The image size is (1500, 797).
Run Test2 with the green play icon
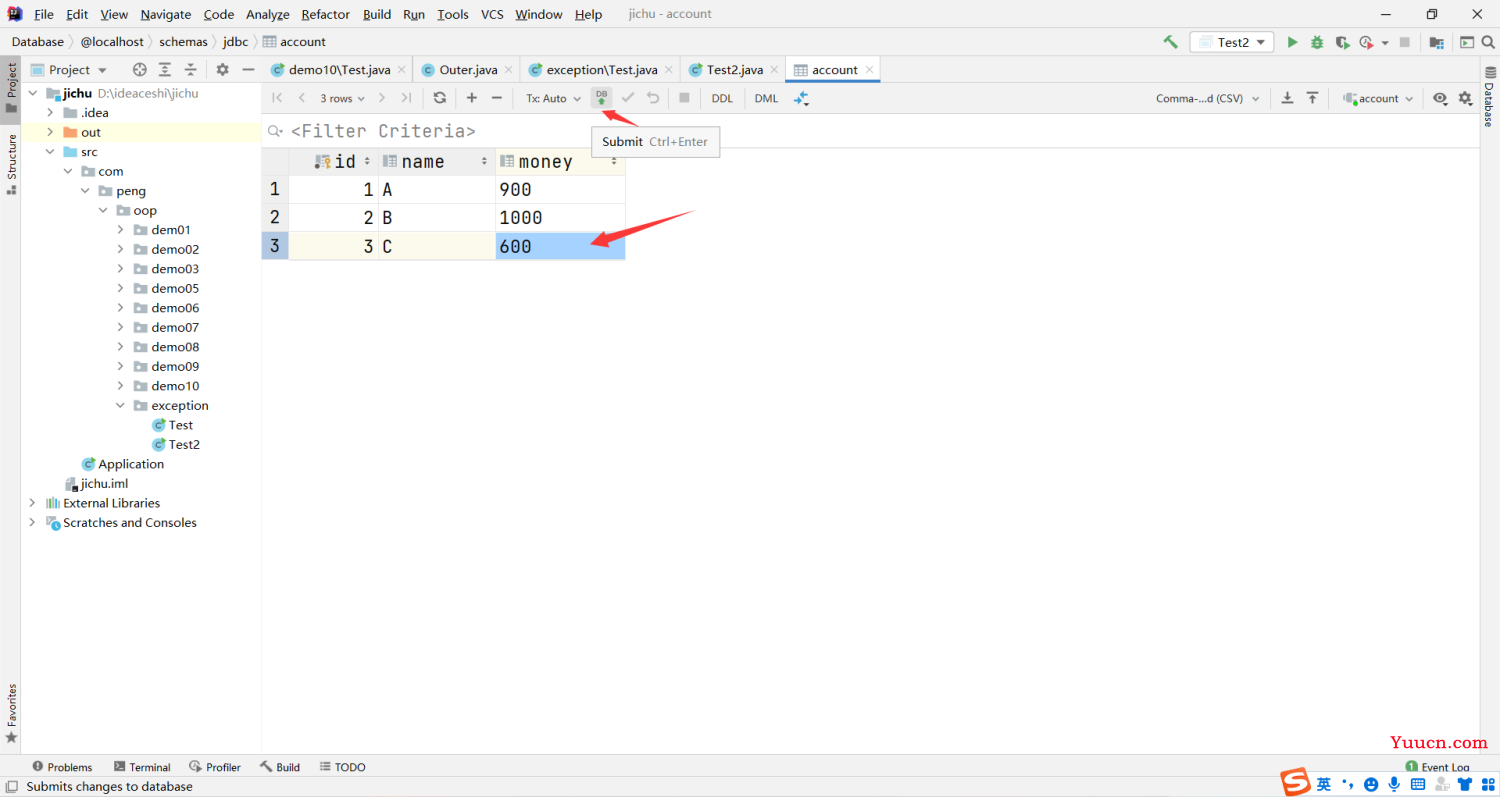point(1292,42)
